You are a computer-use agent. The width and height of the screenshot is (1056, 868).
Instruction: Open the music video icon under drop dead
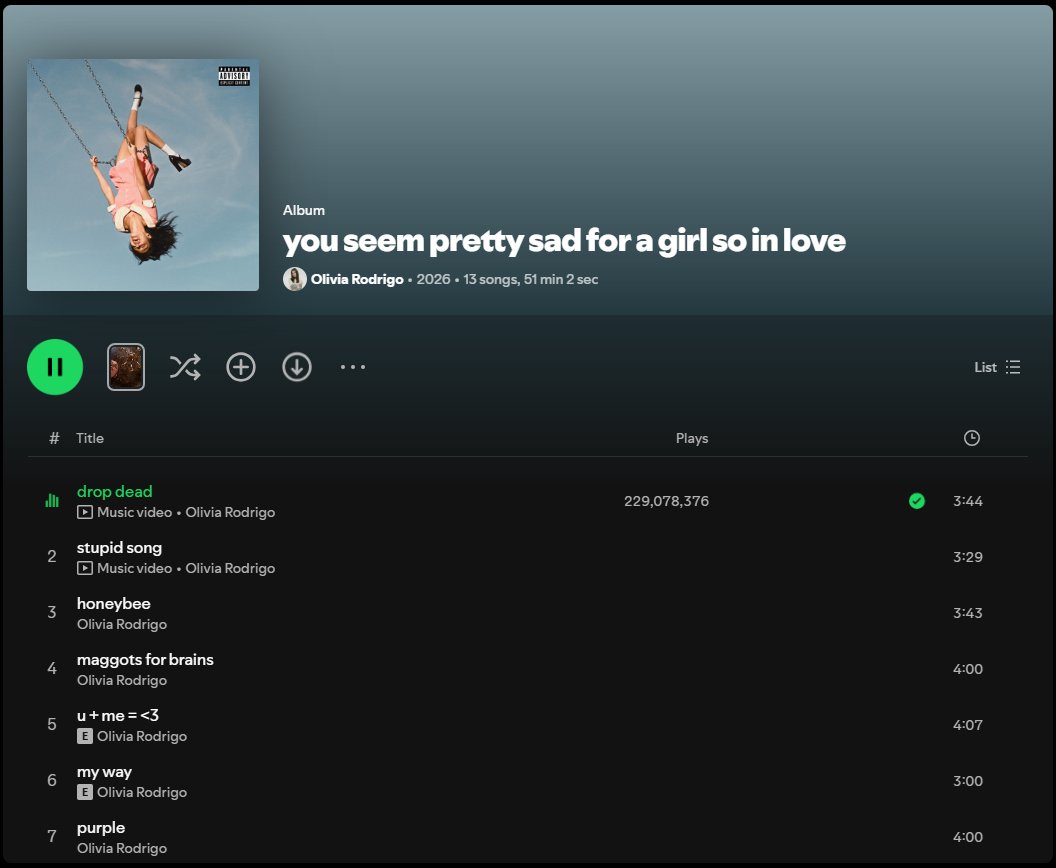(x=84, y=512)
